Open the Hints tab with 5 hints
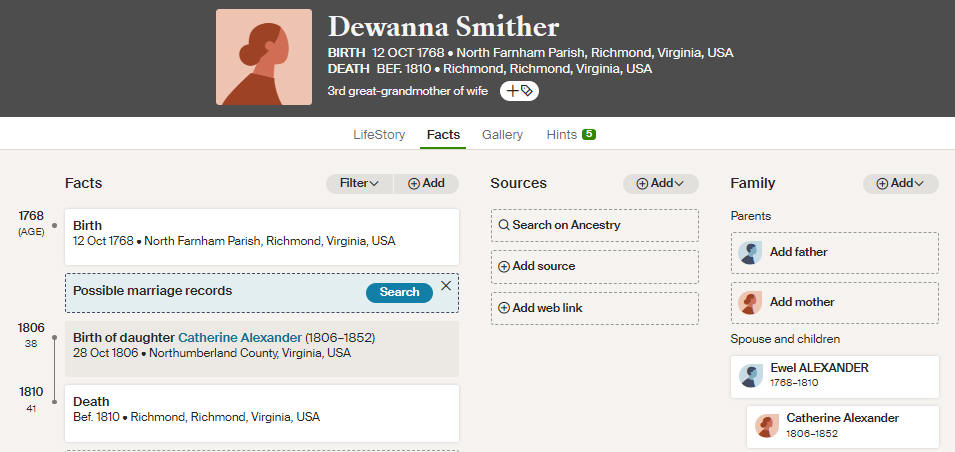 coord(571,135)
